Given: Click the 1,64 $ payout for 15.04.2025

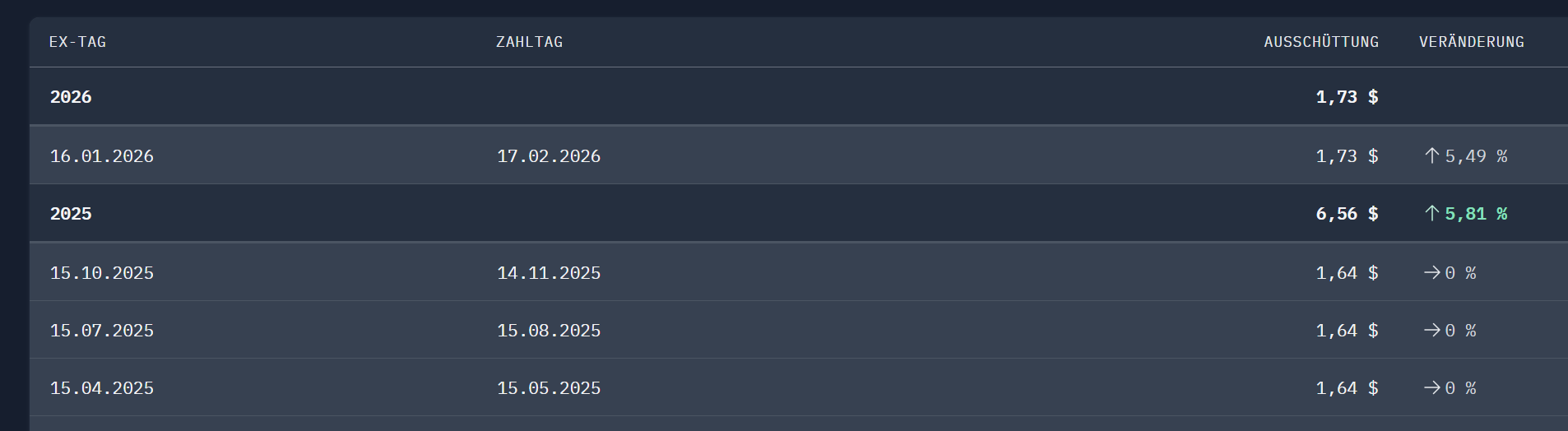Looking at the screenshot, I should pos(1347,388).
